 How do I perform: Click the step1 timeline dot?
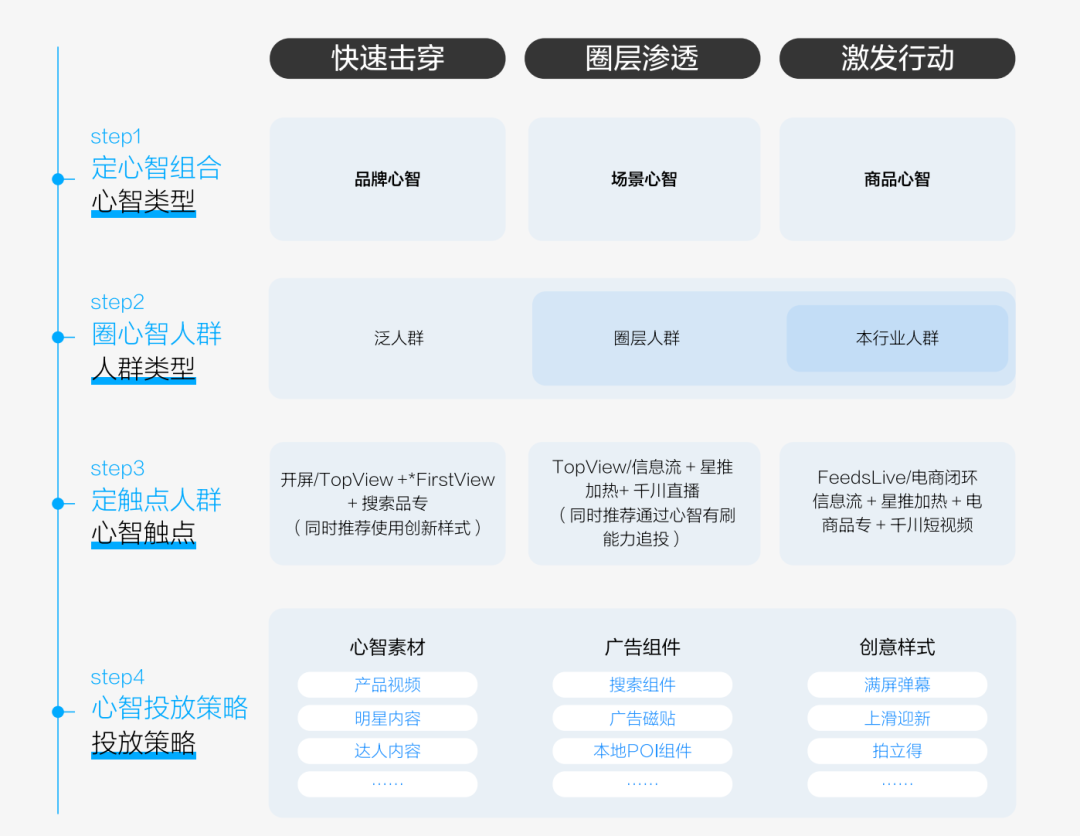pyautogui.click(x=58, y=180)
